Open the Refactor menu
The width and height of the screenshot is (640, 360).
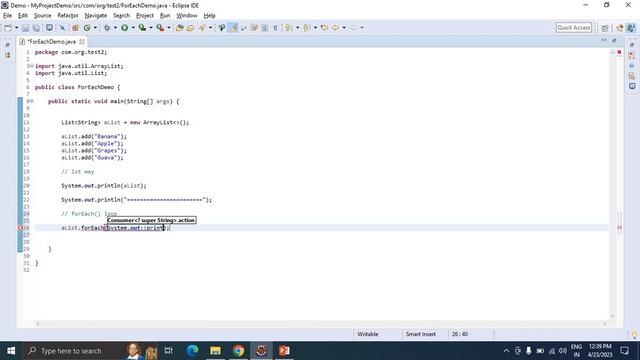(68, 16)
